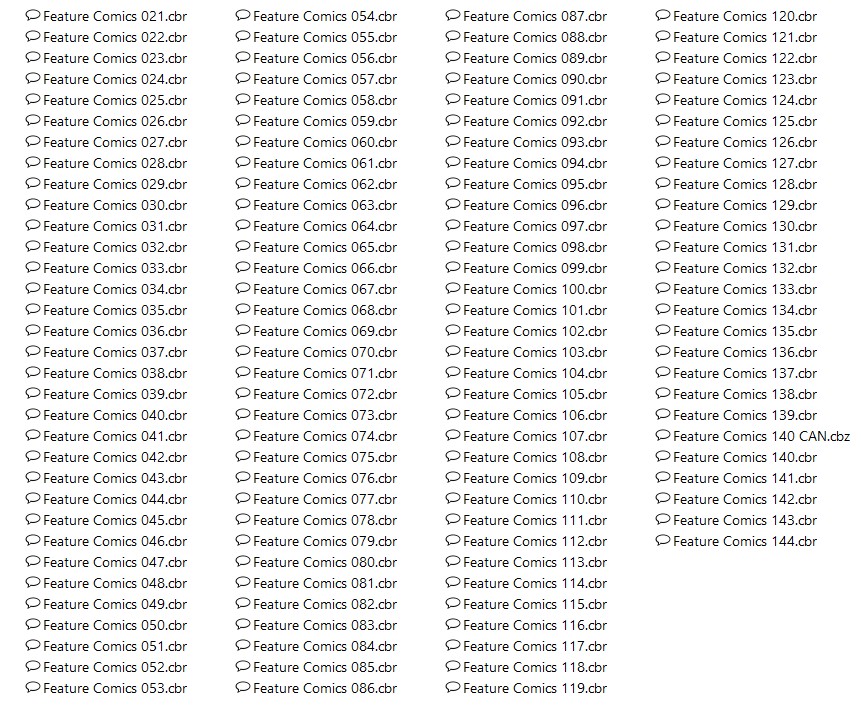861x713 pixels.
Task: Select file Feature Comics 030.cbr
Action: point(115,205)
